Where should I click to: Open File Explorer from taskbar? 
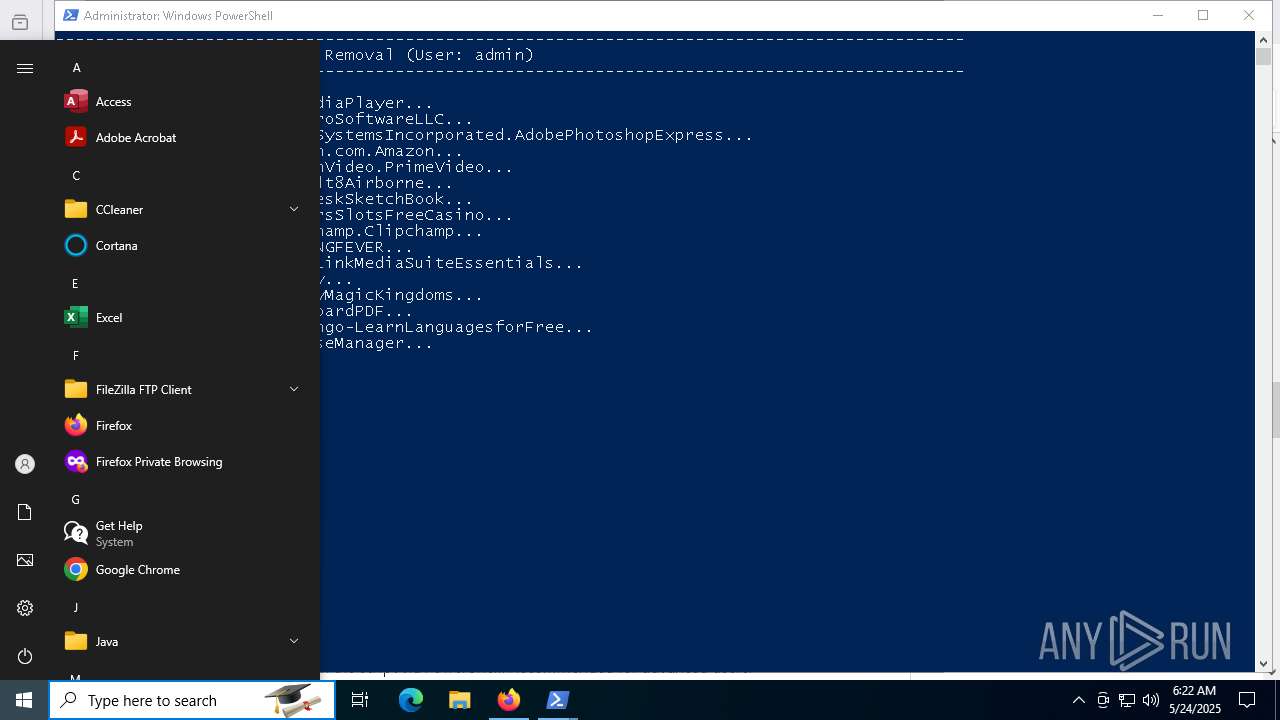(x=460, y=700)
